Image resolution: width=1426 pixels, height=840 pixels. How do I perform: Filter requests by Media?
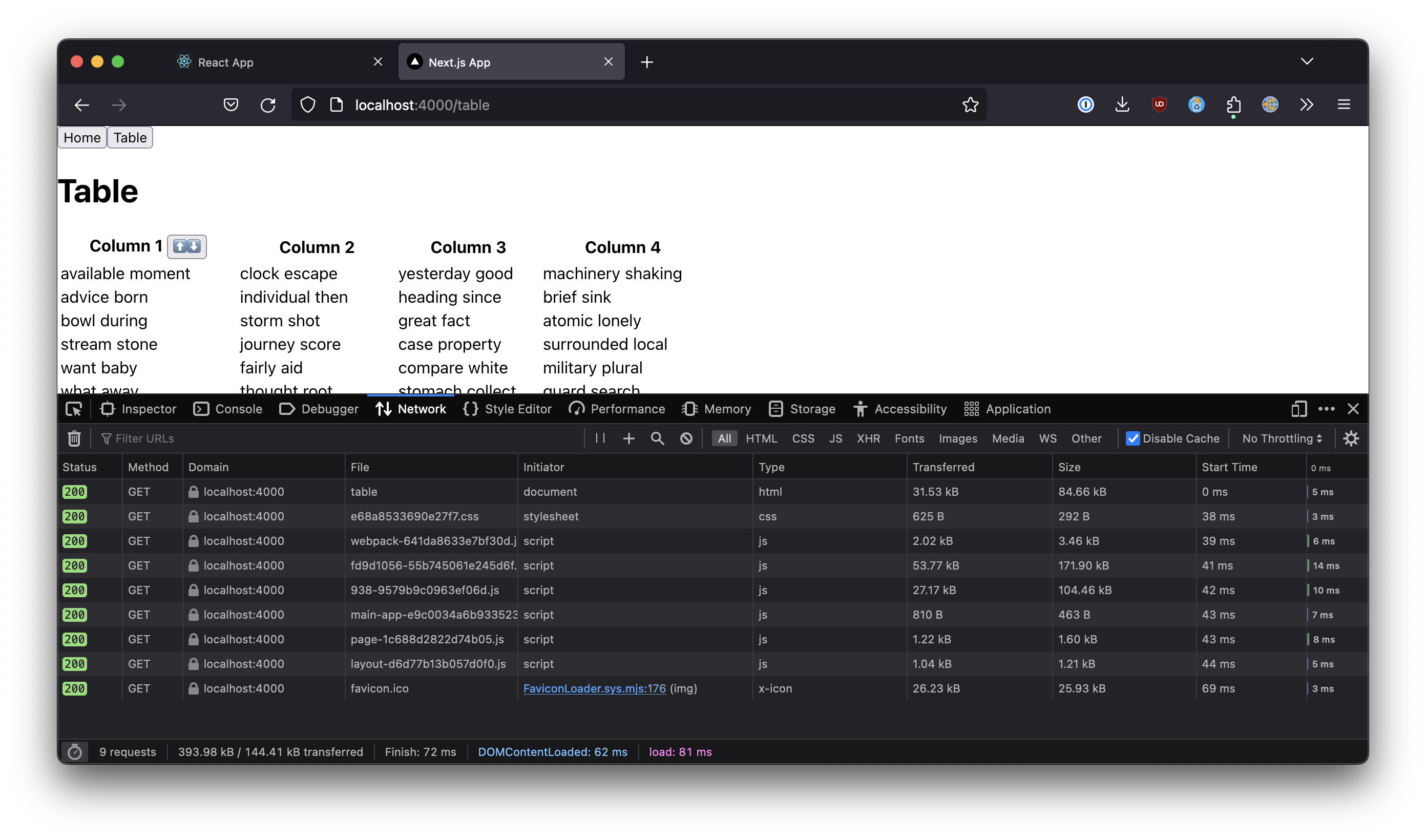tap(1008, 438)
